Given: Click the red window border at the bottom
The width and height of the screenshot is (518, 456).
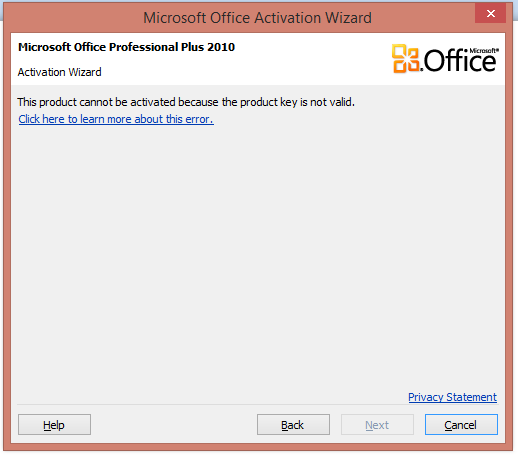Looking at the screenshot, I should point(257,447).
